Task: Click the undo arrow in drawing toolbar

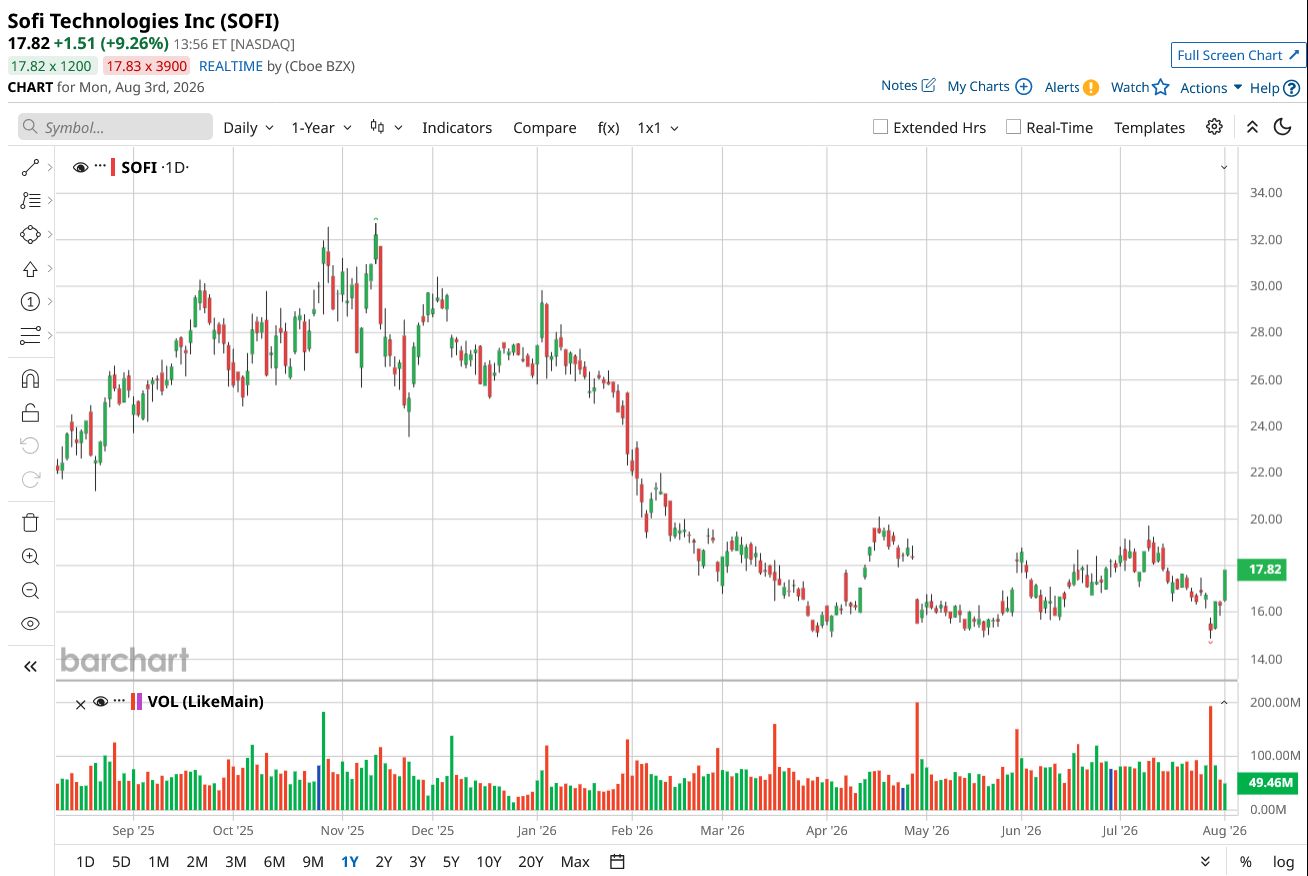Action: (30, 445)
